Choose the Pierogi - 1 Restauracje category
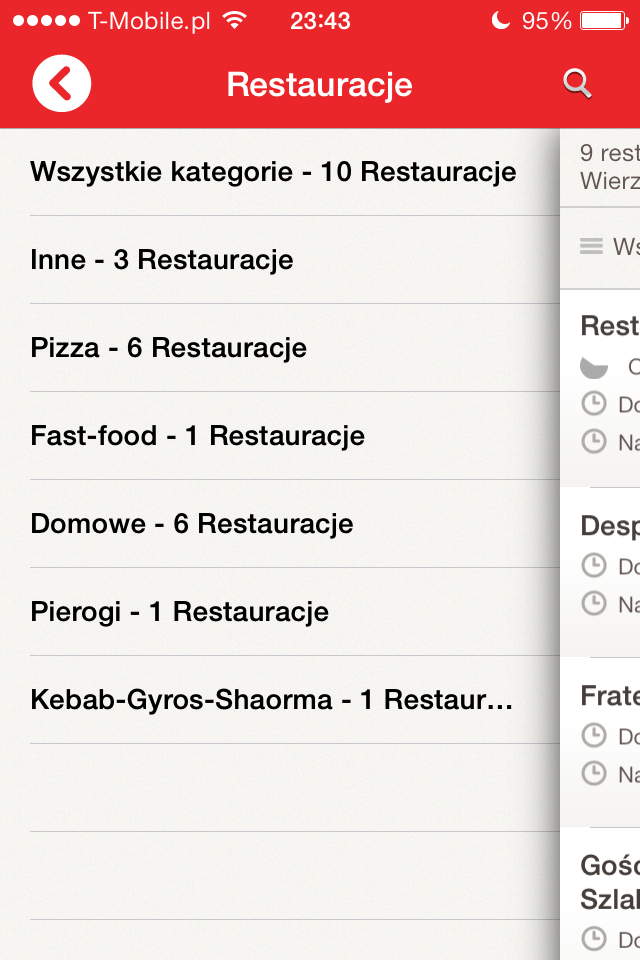 (x=180, y=612)
